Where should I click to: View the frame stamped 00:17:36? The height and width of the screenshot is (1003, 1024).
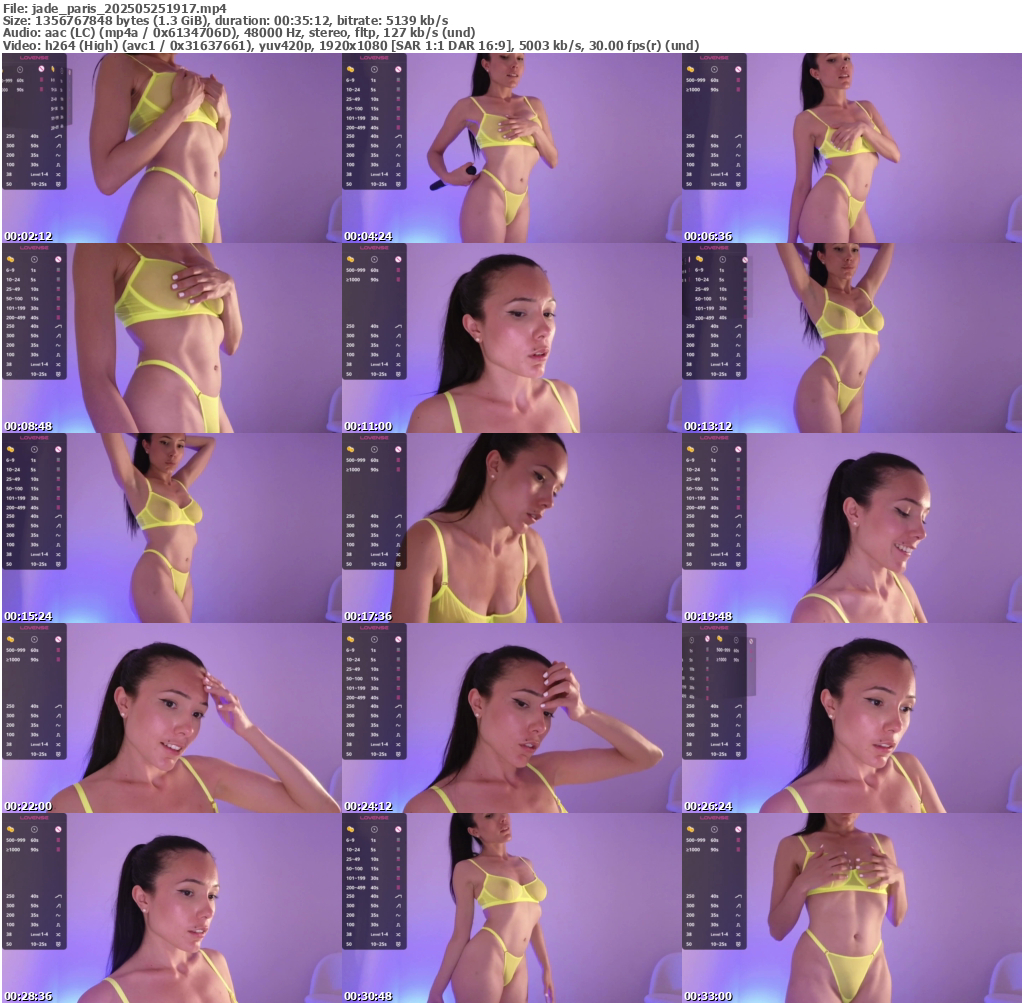(x=511, y=528)
